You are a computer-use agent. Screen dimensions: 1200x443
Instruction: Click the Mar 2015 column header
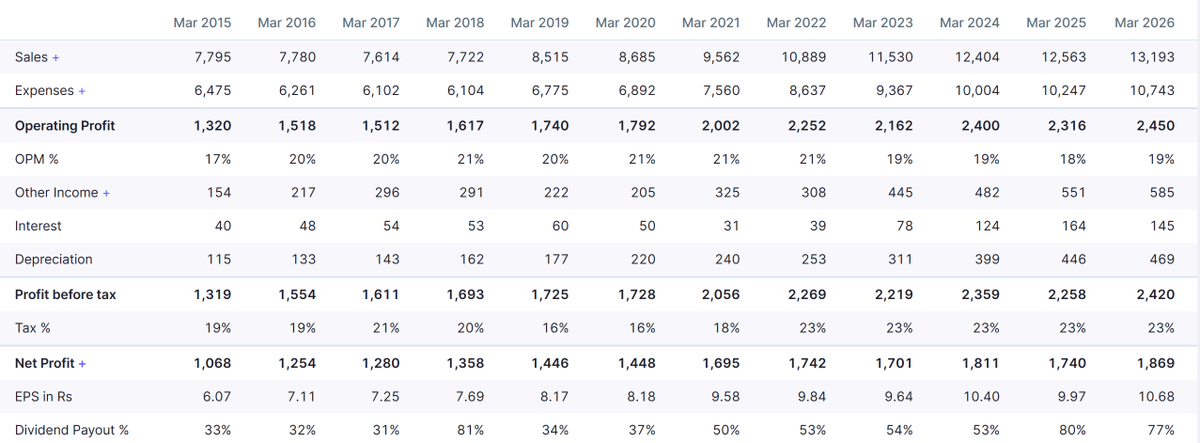tap(202, 21)
